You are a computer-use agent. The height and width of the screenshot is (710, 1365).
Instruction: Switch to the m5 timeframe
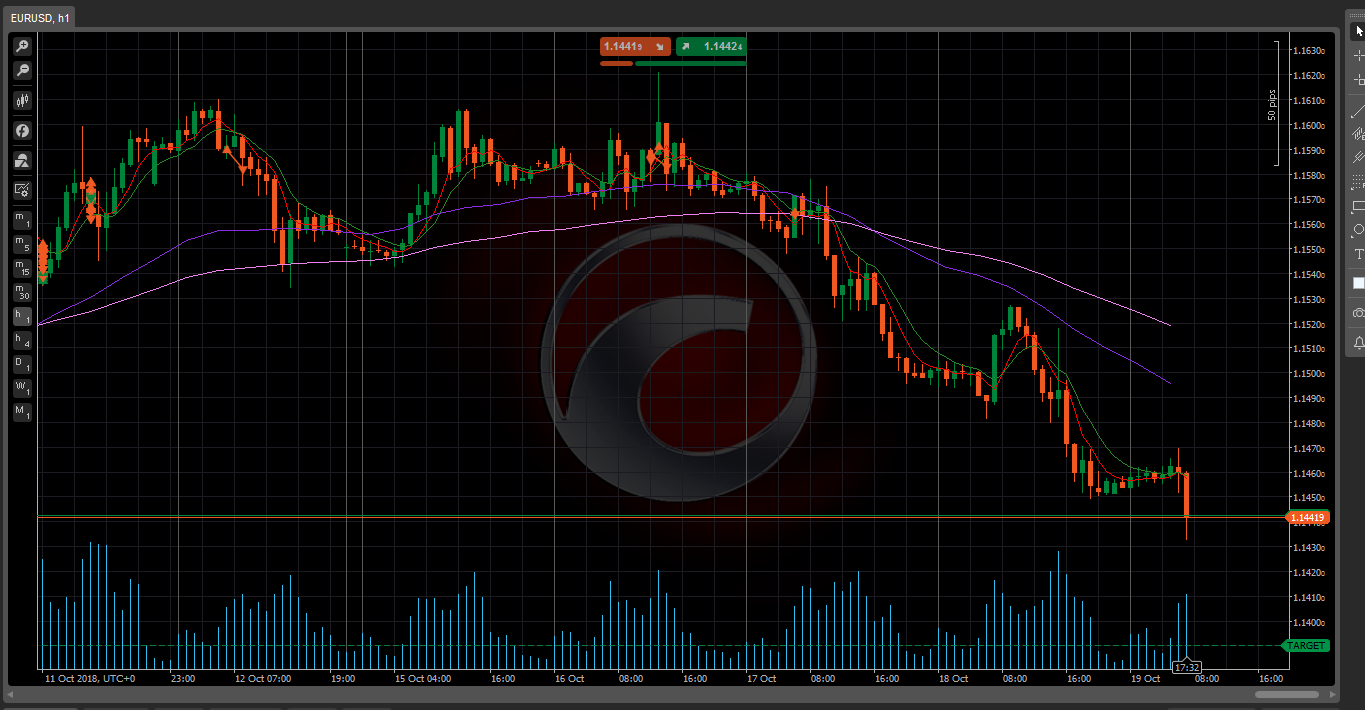[22, 243]
